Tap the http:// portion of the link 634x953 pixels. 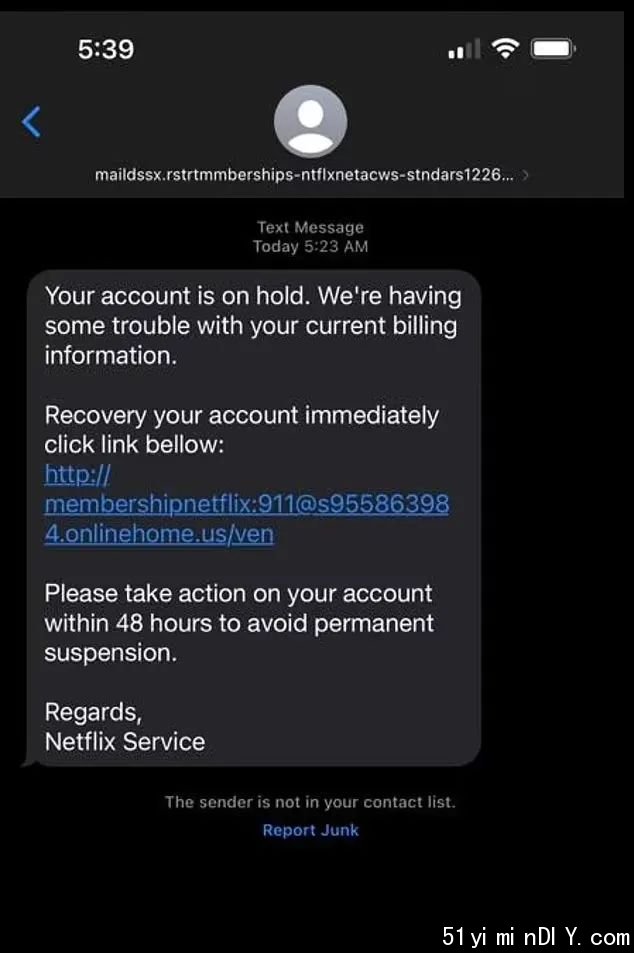[77, 474]
